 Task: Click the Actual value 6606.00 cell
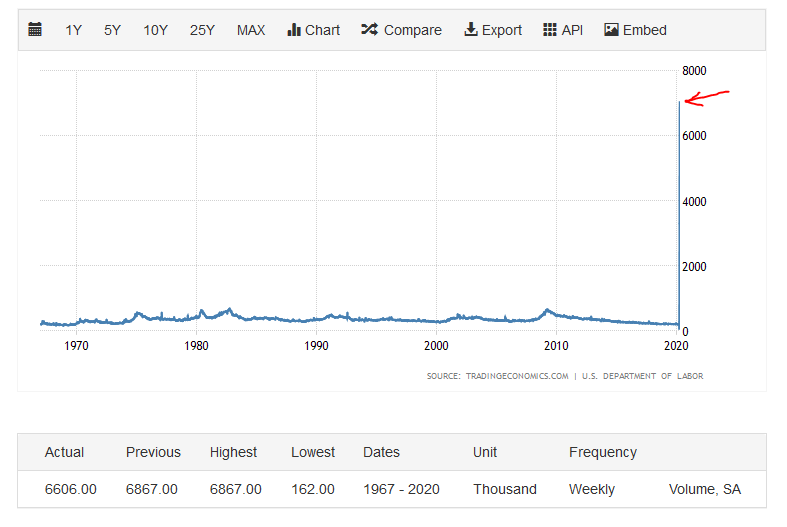point(70,489)
